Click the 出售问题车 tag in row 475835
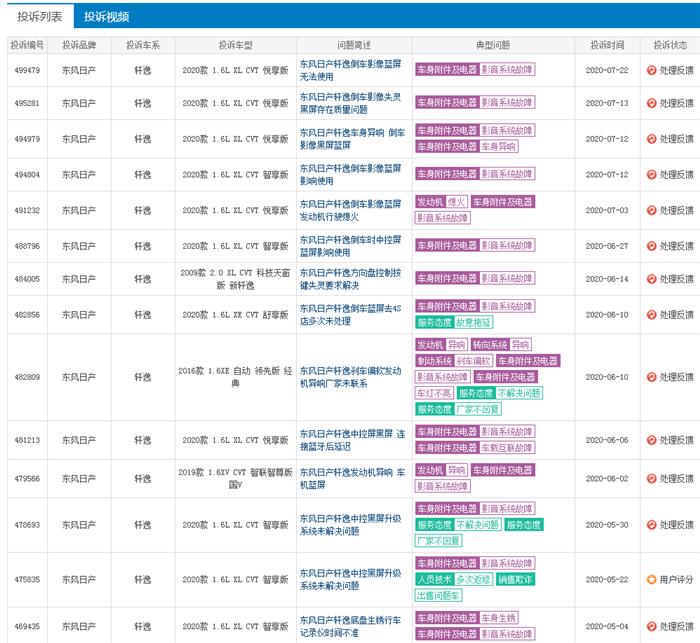This screenshot has width=700, height=643. [x=438, y=596]
